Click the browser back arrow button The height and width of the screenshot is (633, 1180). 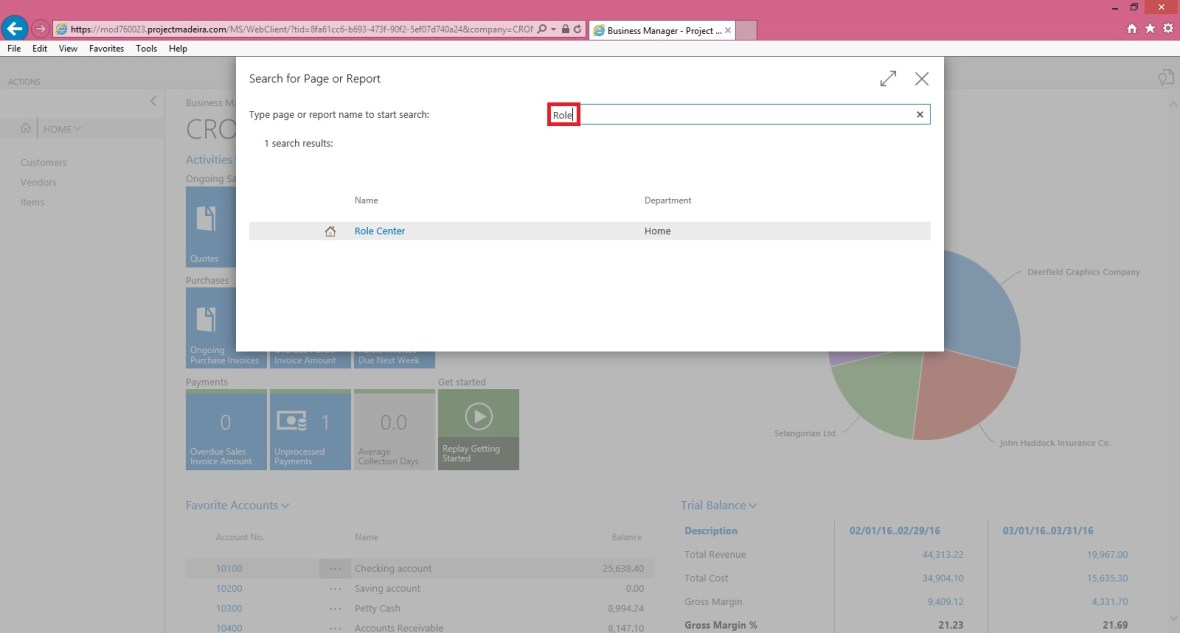click(x=15, y=29)
